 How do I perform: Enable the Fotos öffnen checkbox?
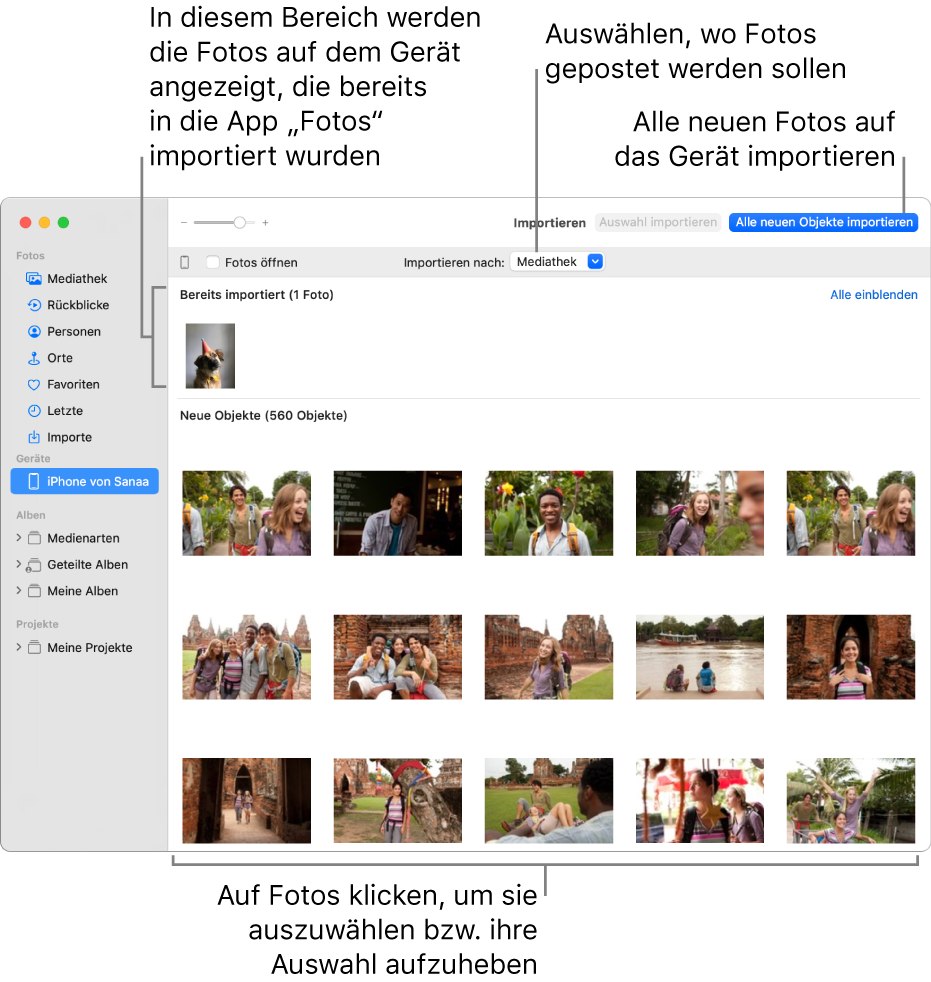212,261
